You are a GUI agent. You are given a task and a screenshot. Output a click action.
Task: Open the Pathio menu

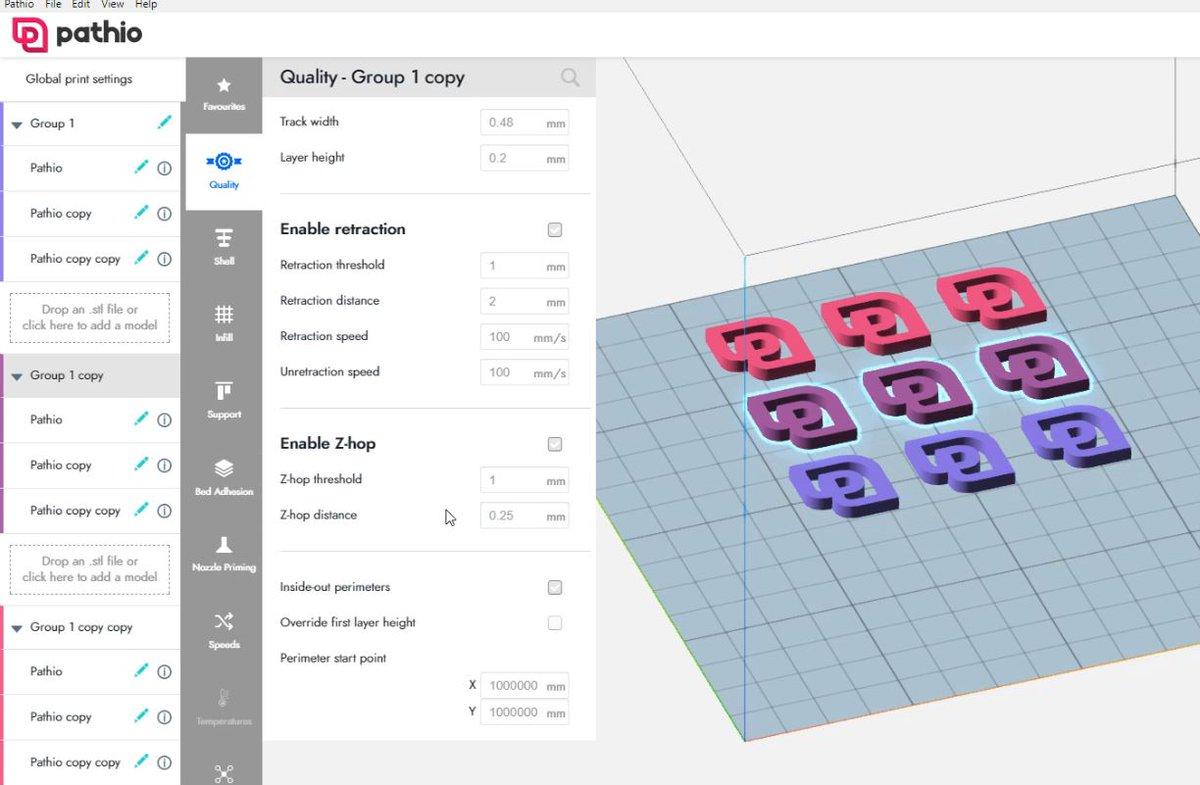point(19,5)
